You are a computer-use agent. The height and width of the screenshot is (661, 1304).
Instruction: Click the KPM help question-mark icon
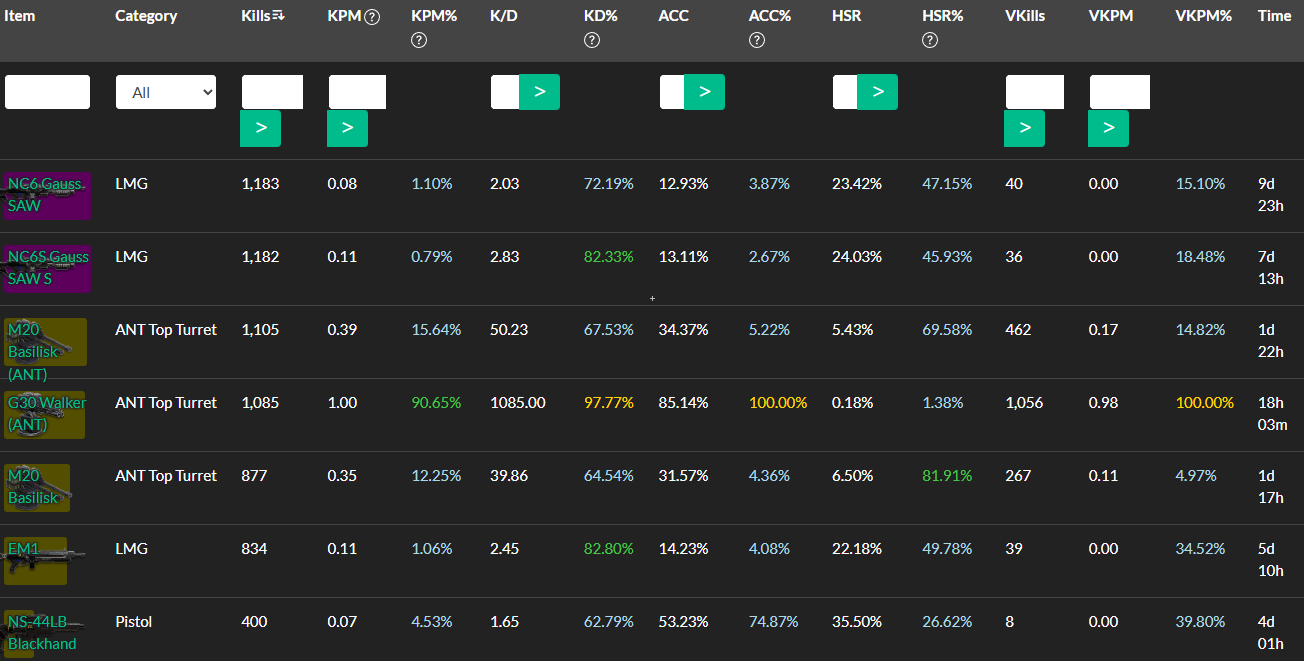tap(372, 16)
